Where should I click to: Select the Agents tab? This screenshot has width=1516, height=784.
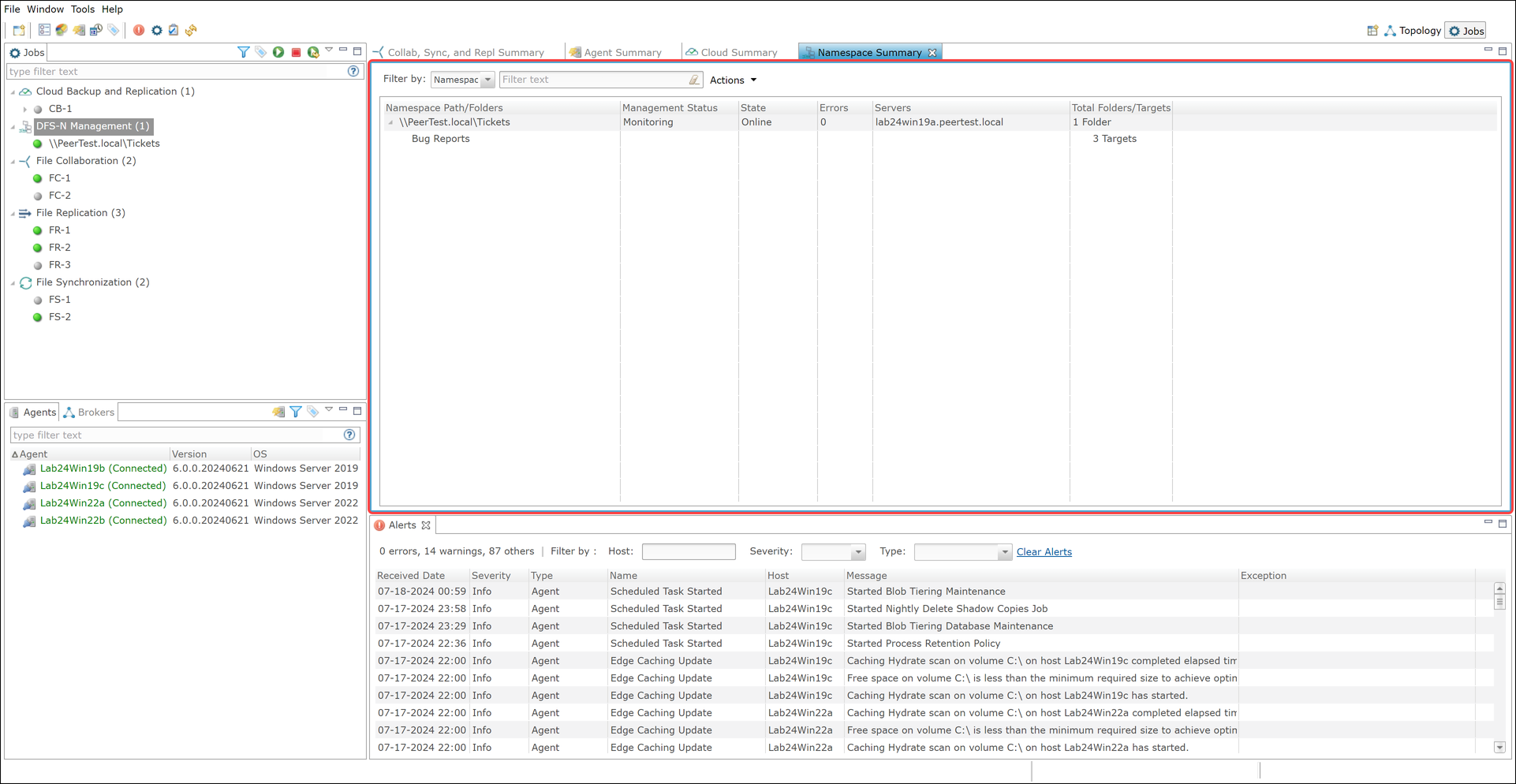tap(32, 412)
